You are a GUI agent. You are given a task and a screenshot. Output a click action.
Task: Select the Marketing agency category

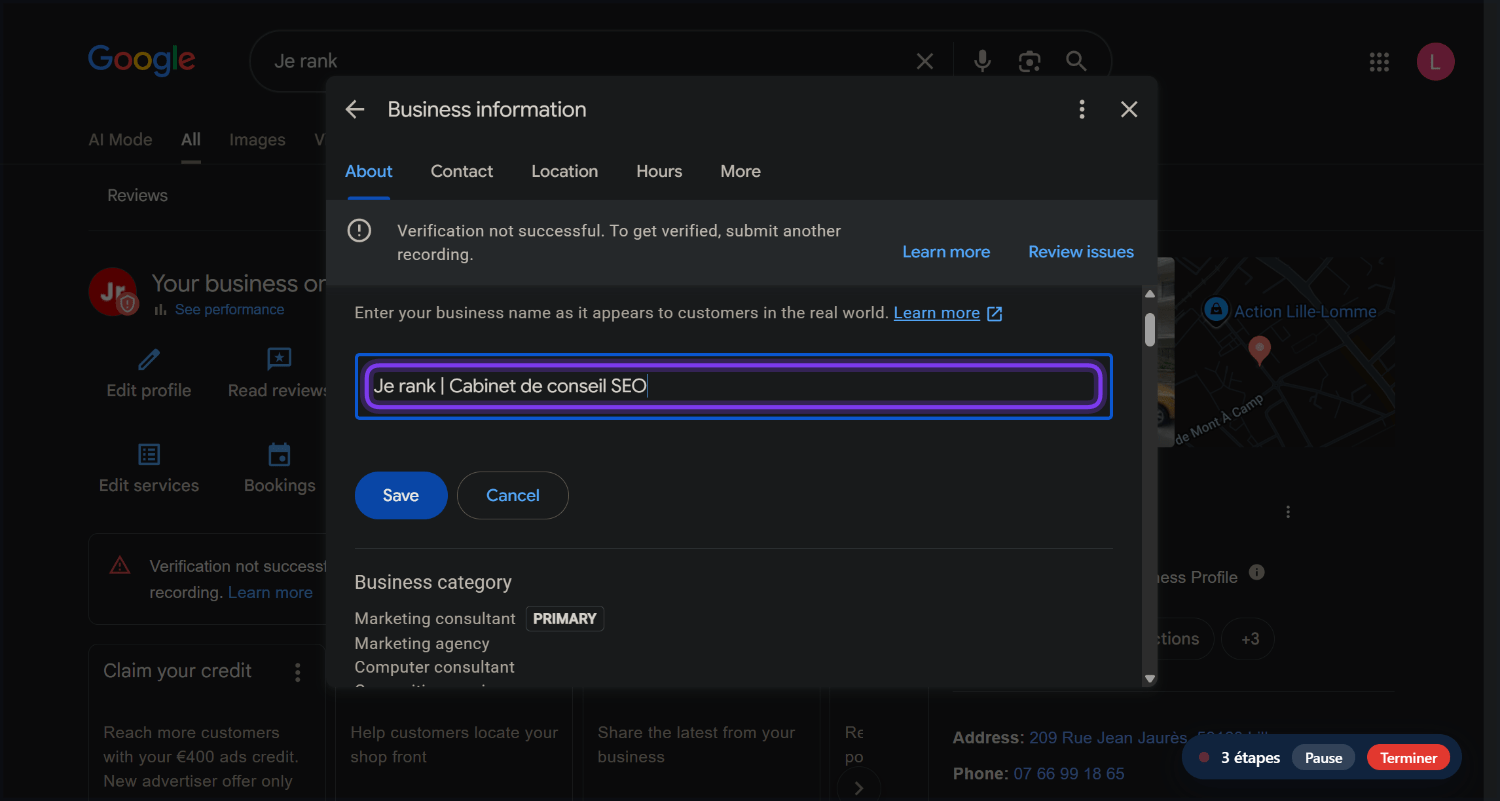pos(422,644)
